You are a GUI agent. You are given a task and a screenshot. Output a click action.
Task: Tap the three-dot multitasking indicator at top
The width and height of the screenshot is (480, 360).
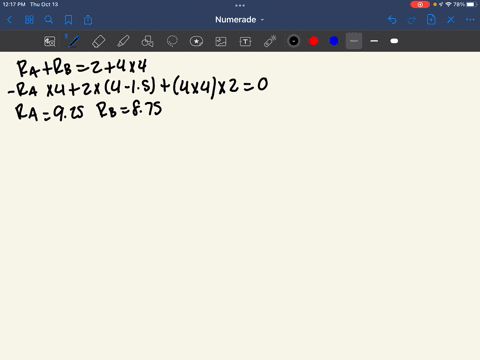coord(240,5)
